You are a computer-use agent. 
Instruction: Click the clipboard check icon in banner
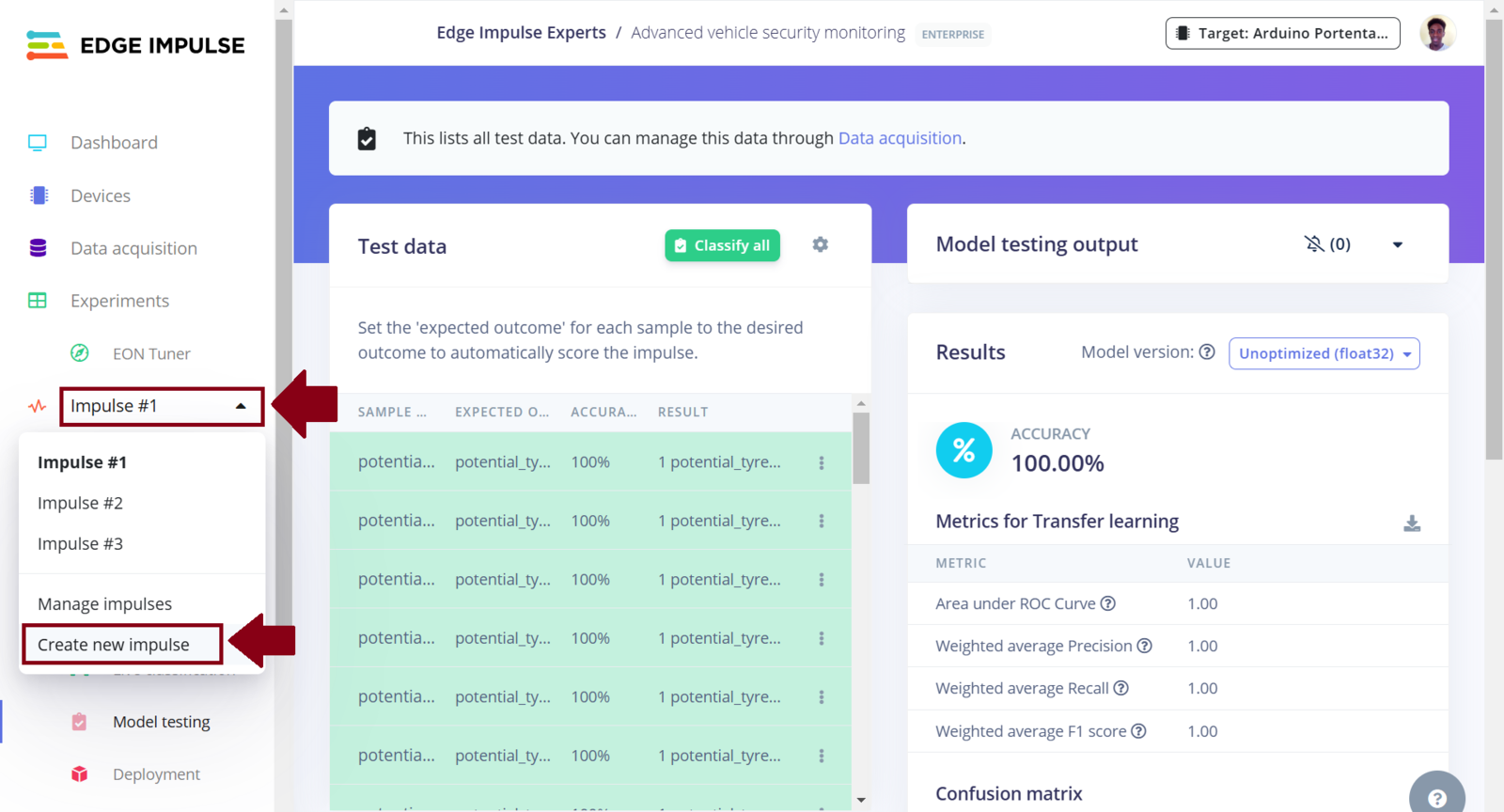[367, 138]
